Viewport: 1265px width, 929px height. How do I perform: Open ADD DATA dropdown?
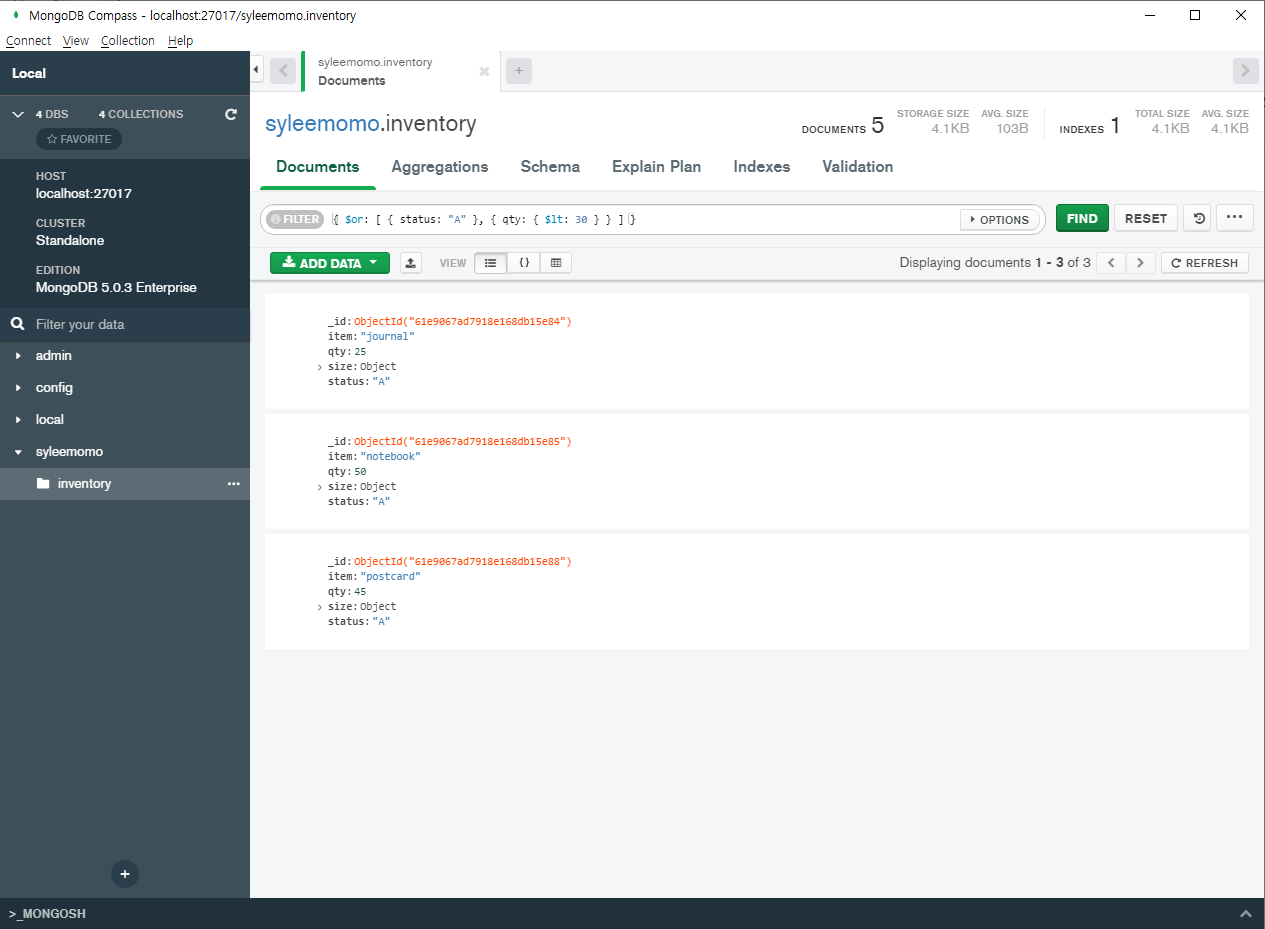(330, 263)
